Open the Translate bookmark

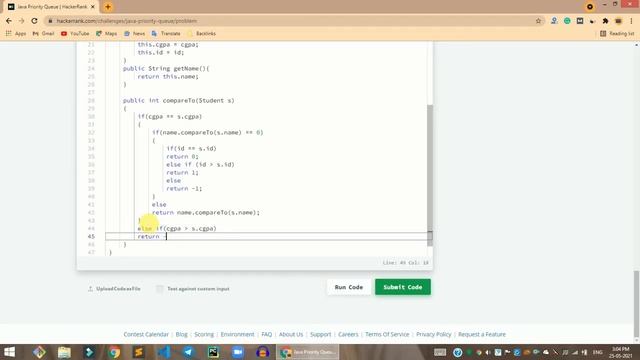point(166,33)
